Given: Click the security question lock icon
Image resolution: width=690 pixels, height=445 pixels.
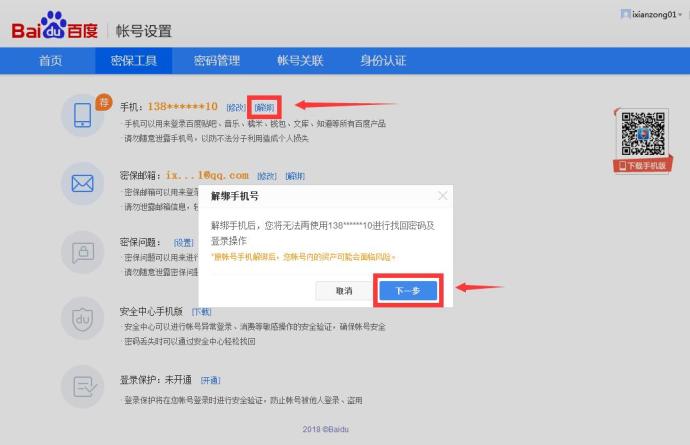Looking at the screenshot, I should pyautogui.click(x=82, y=252).
